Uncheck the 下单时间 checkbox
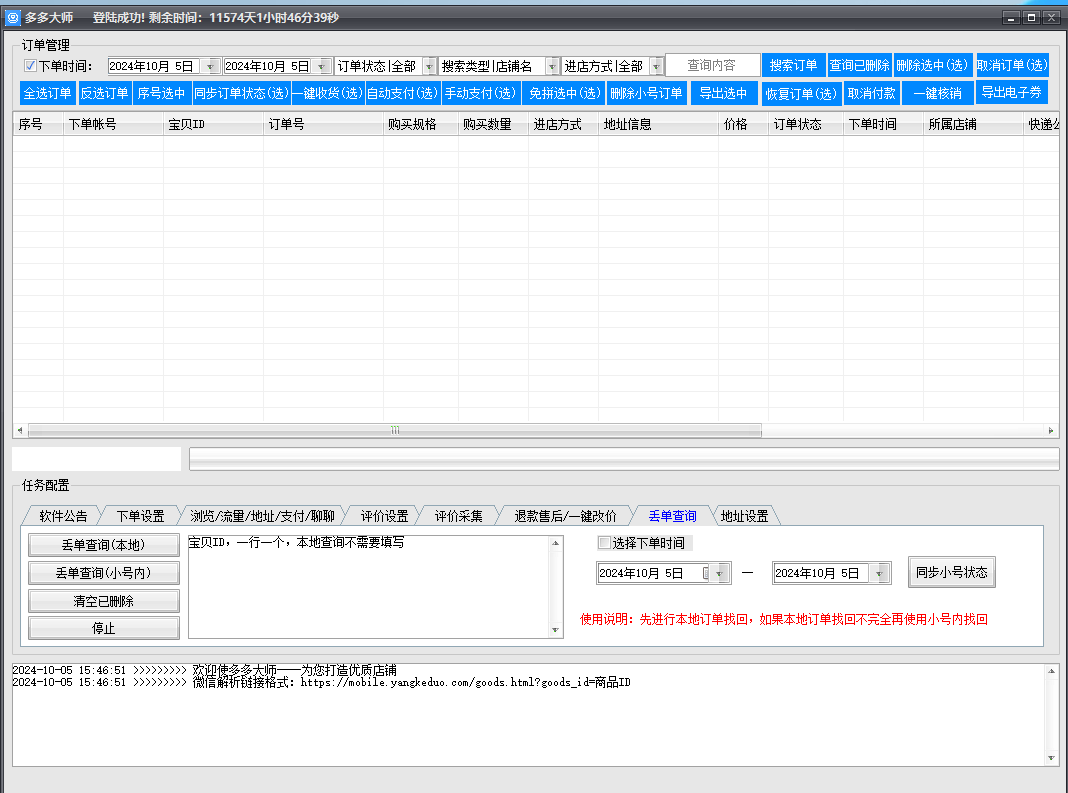This screenshot has height=793, width=1068. point(31,66)
